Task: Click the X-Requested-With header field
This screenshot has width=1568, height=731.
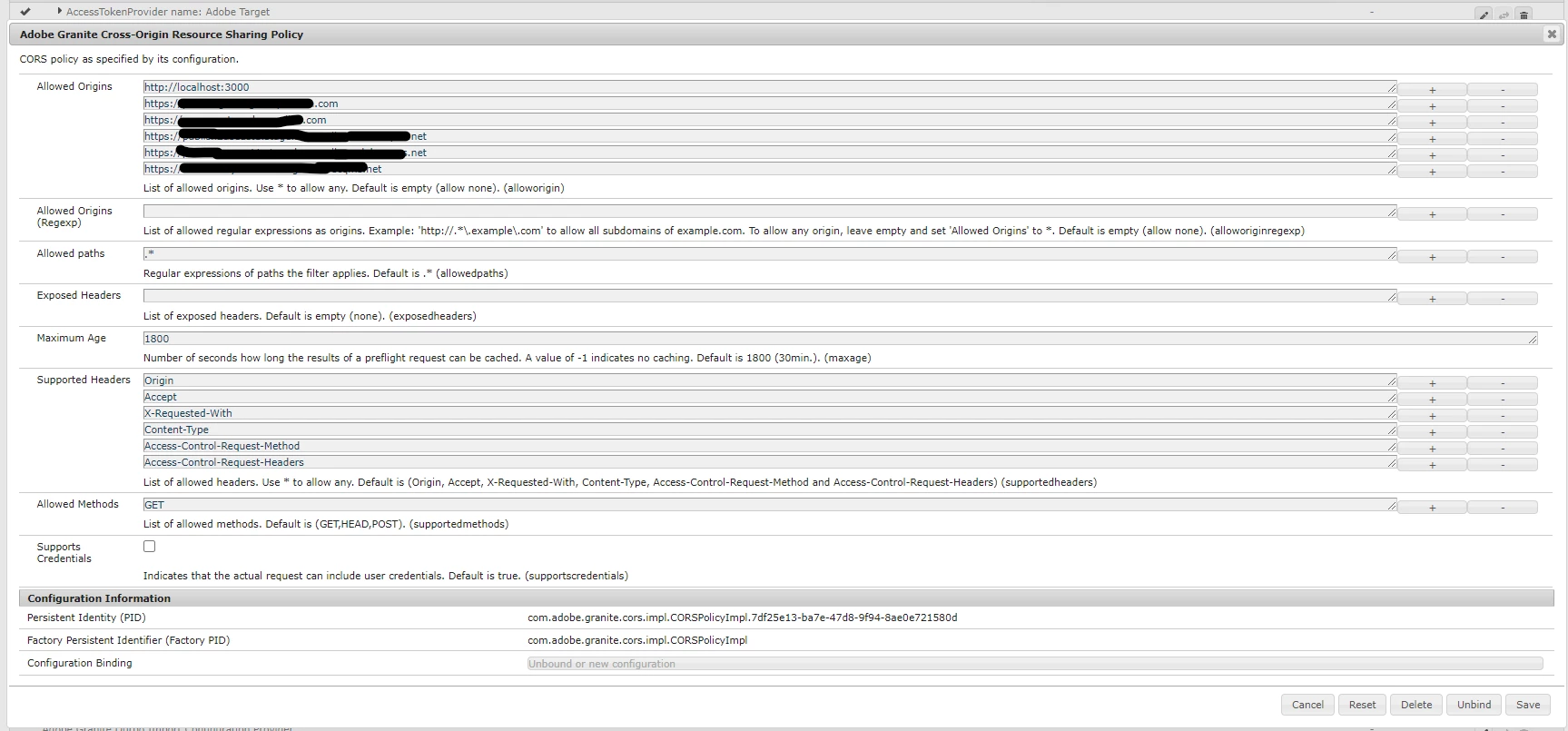Action: (x=770, y=413)
